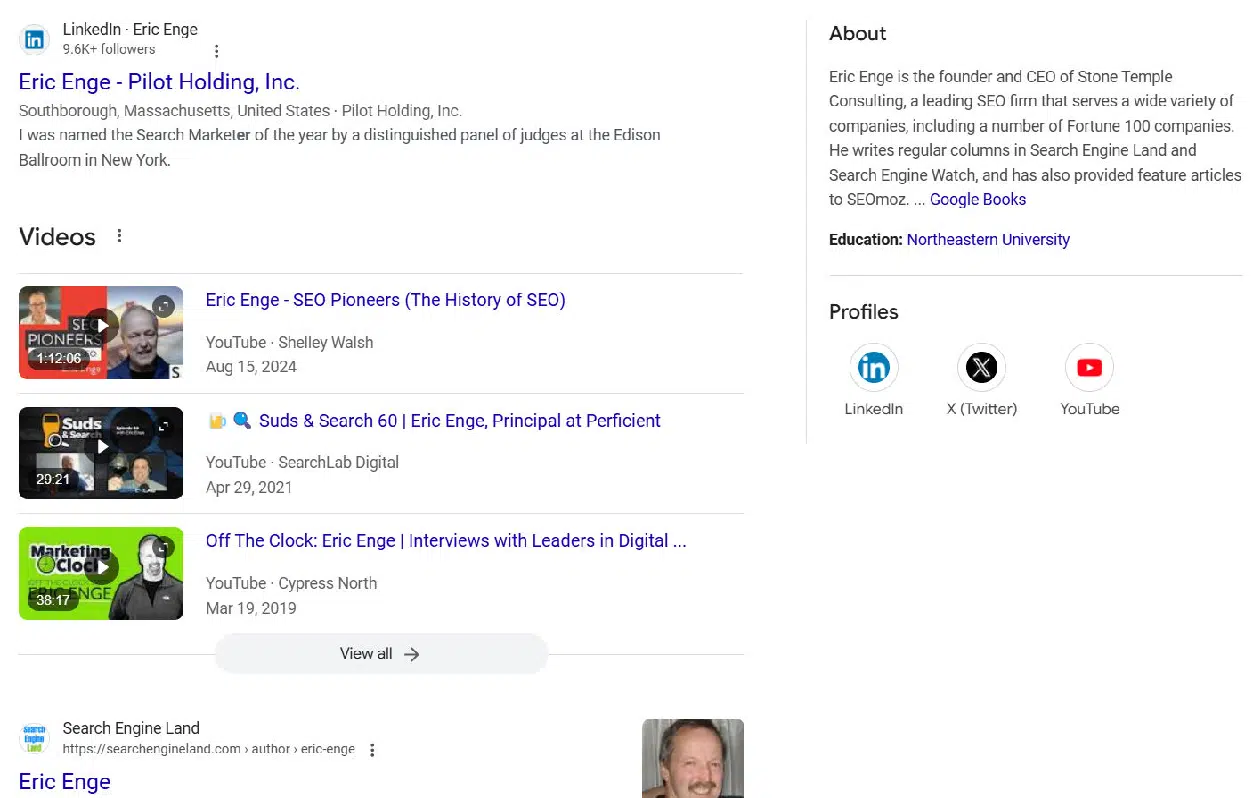The height and width of the screenshot is (798, 1253).
Task: Click the YouTube · Shelley Walsh source text
Action: click(289, 342)
